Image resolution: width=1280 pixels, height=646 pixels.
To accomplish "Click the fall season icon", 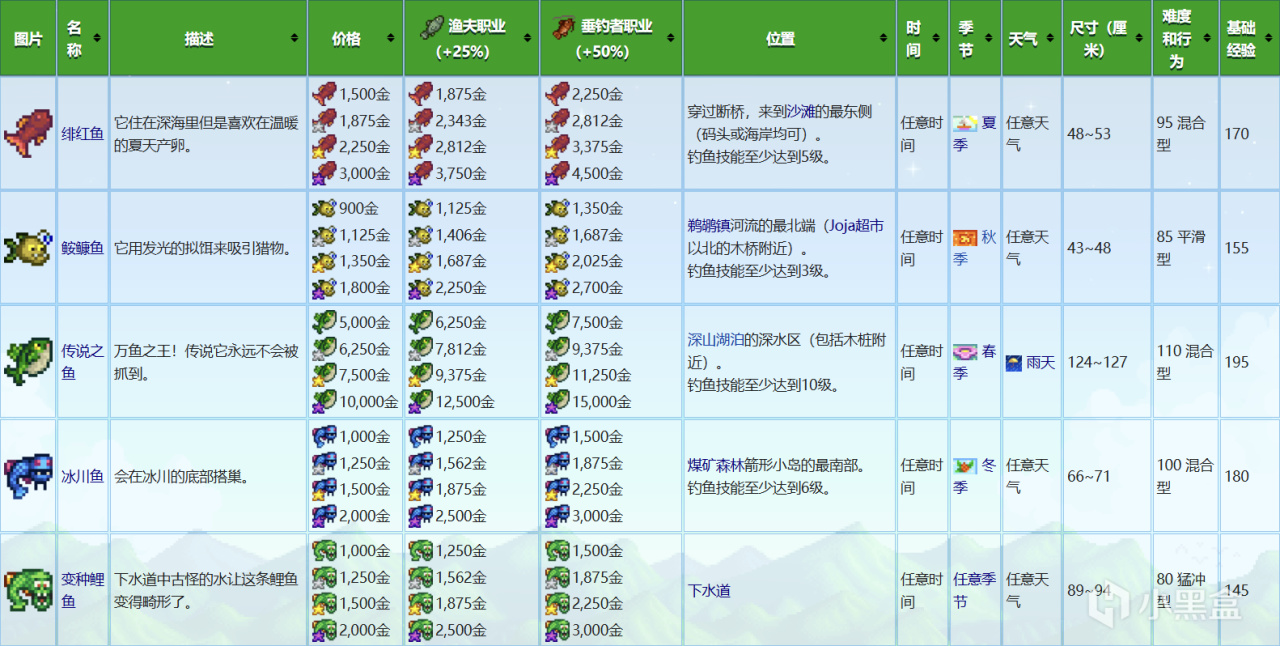I will tap(965, 236).
